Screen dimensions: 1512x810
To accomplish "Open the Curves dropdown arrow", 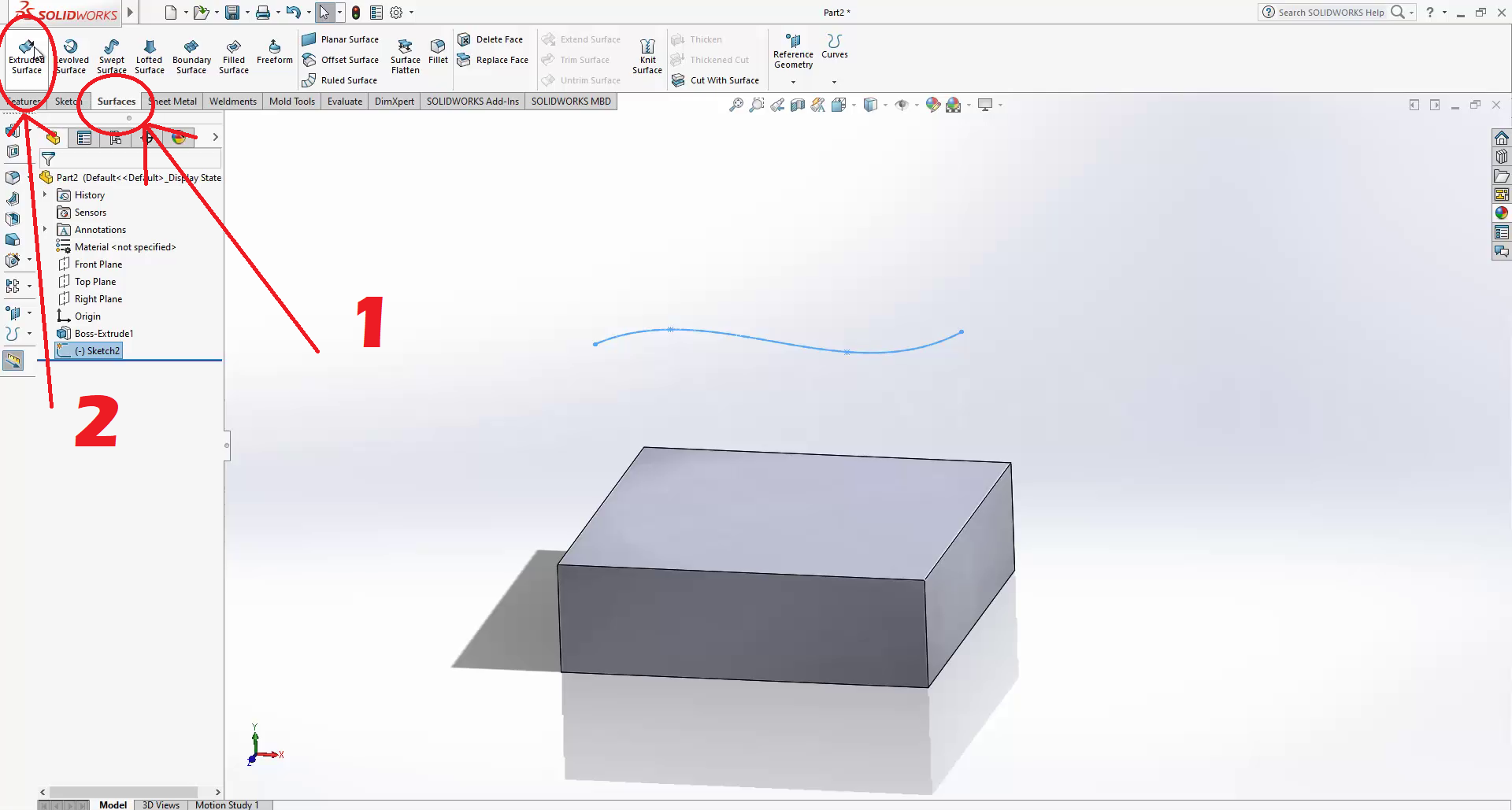I will coord(834,82).
